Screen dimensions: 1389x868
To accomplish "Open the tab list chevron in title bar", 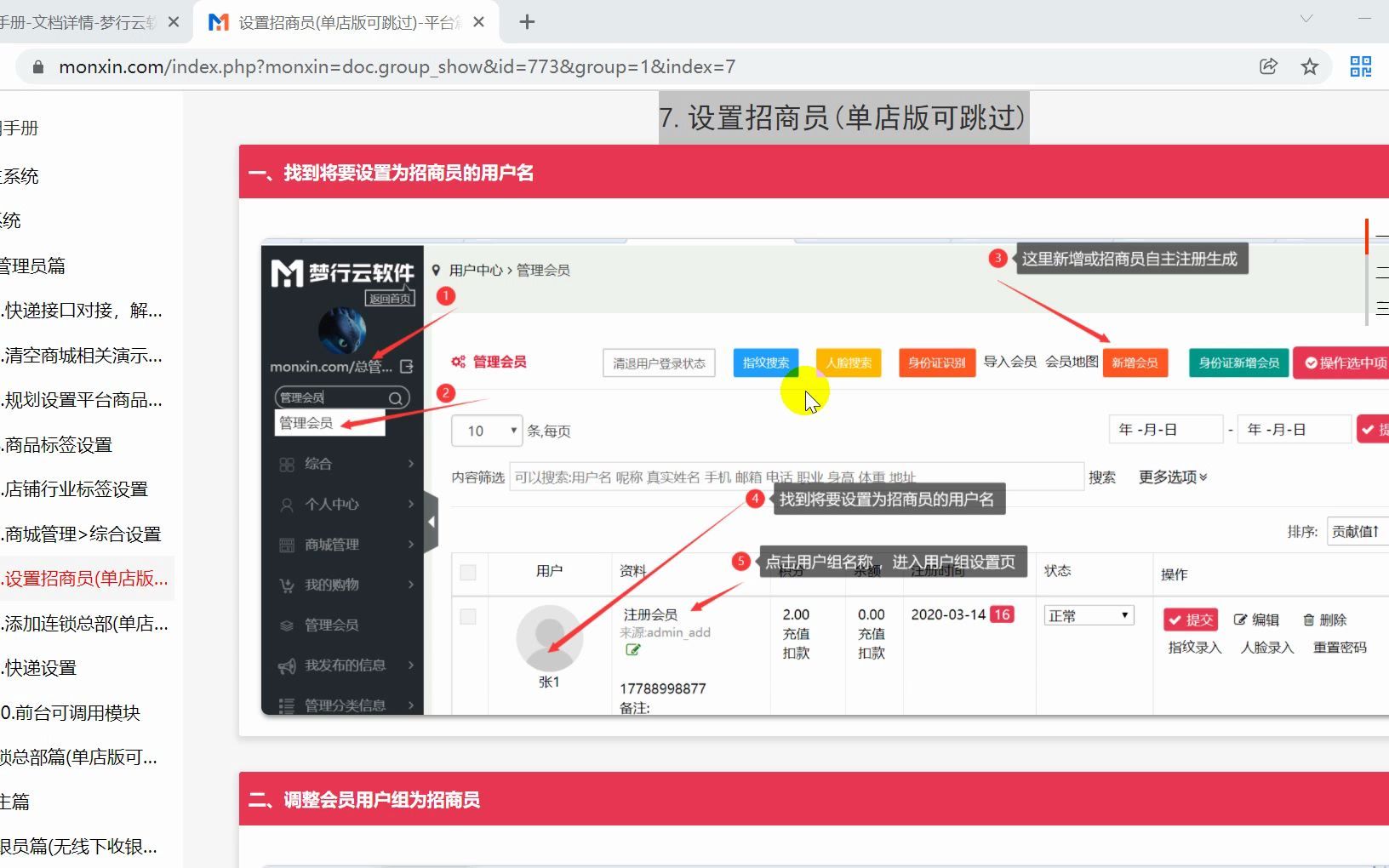I will click(x=1306, y=19).
